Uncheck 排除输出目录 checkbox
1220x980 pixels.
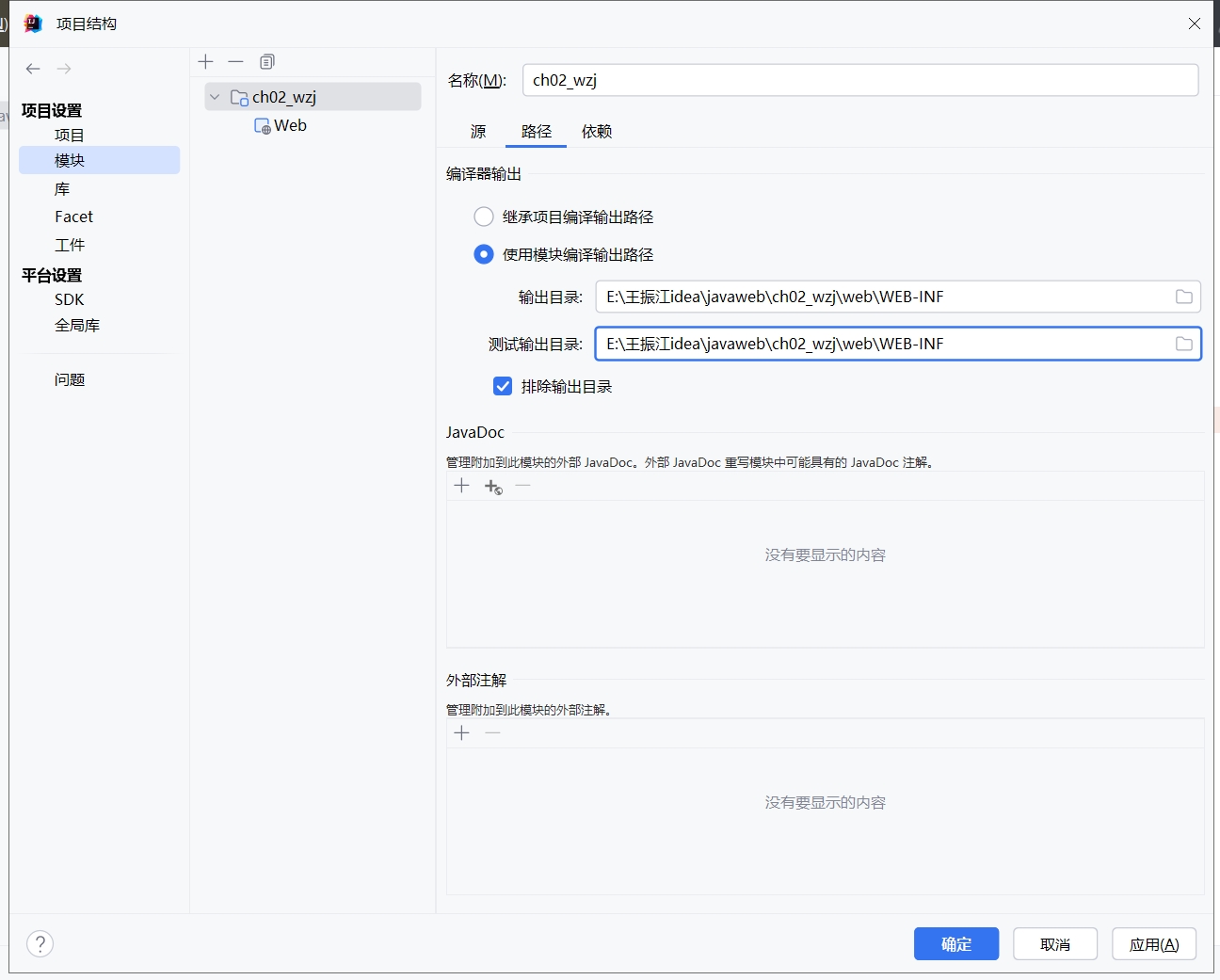coord(503,387)
